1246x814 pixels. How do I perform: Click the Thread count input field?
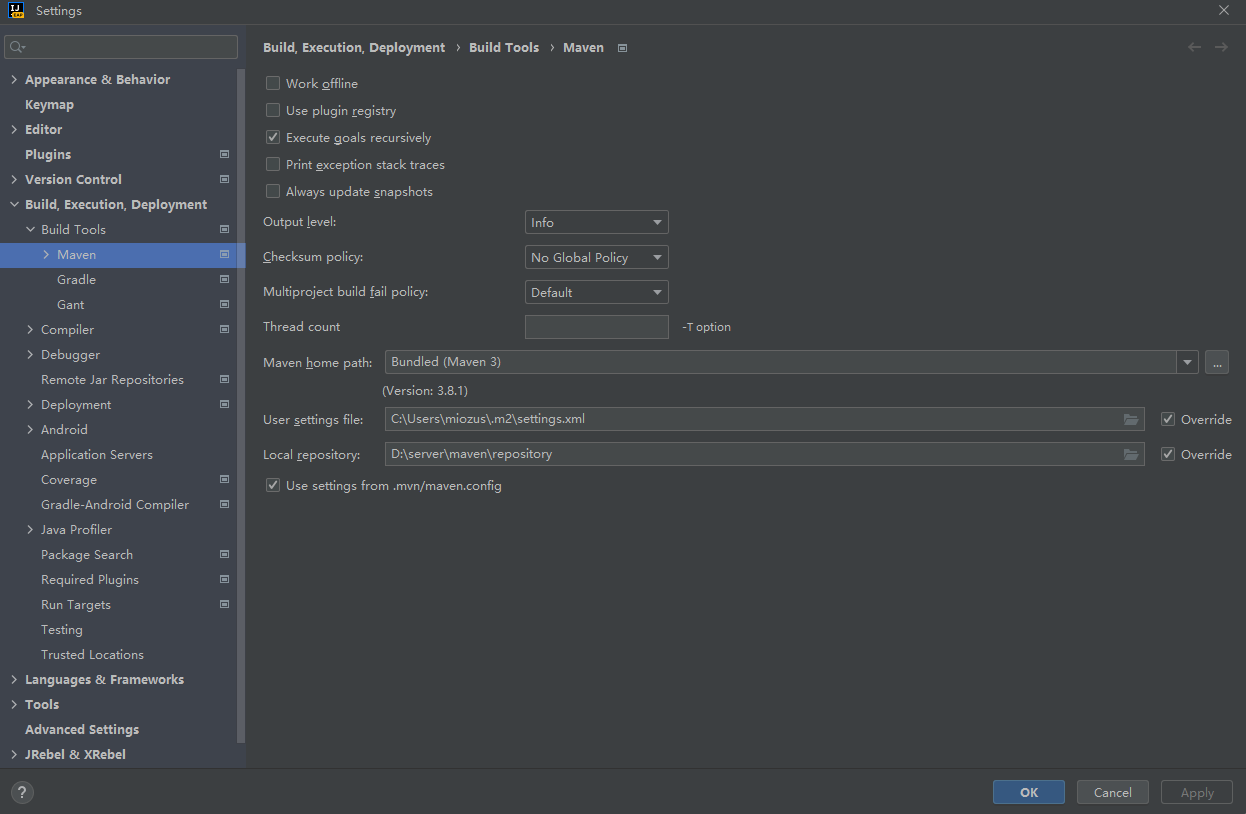pyautogui.click(x=597, y=327)
